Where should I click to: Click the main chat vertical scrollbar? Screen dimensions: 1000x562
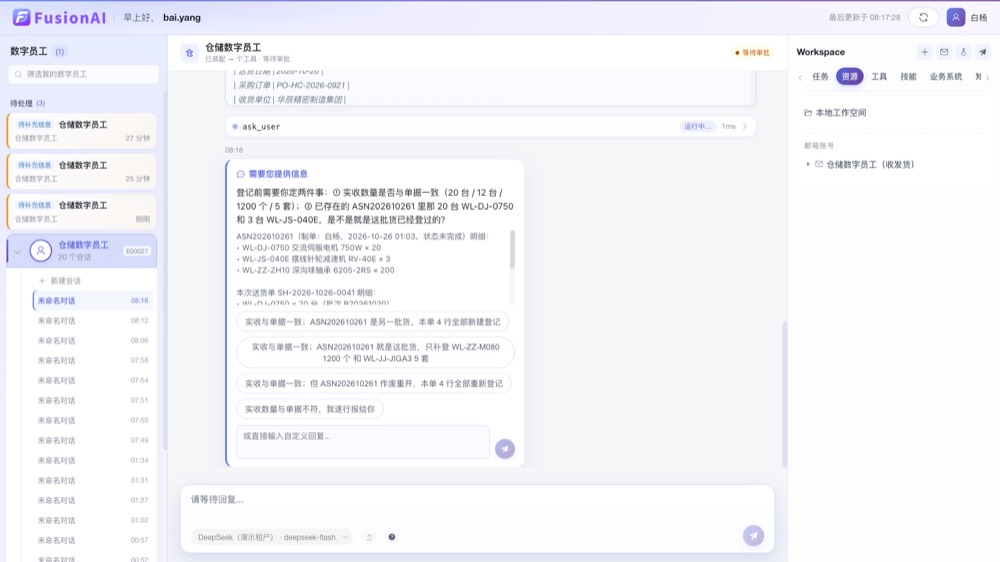(784, 394)
